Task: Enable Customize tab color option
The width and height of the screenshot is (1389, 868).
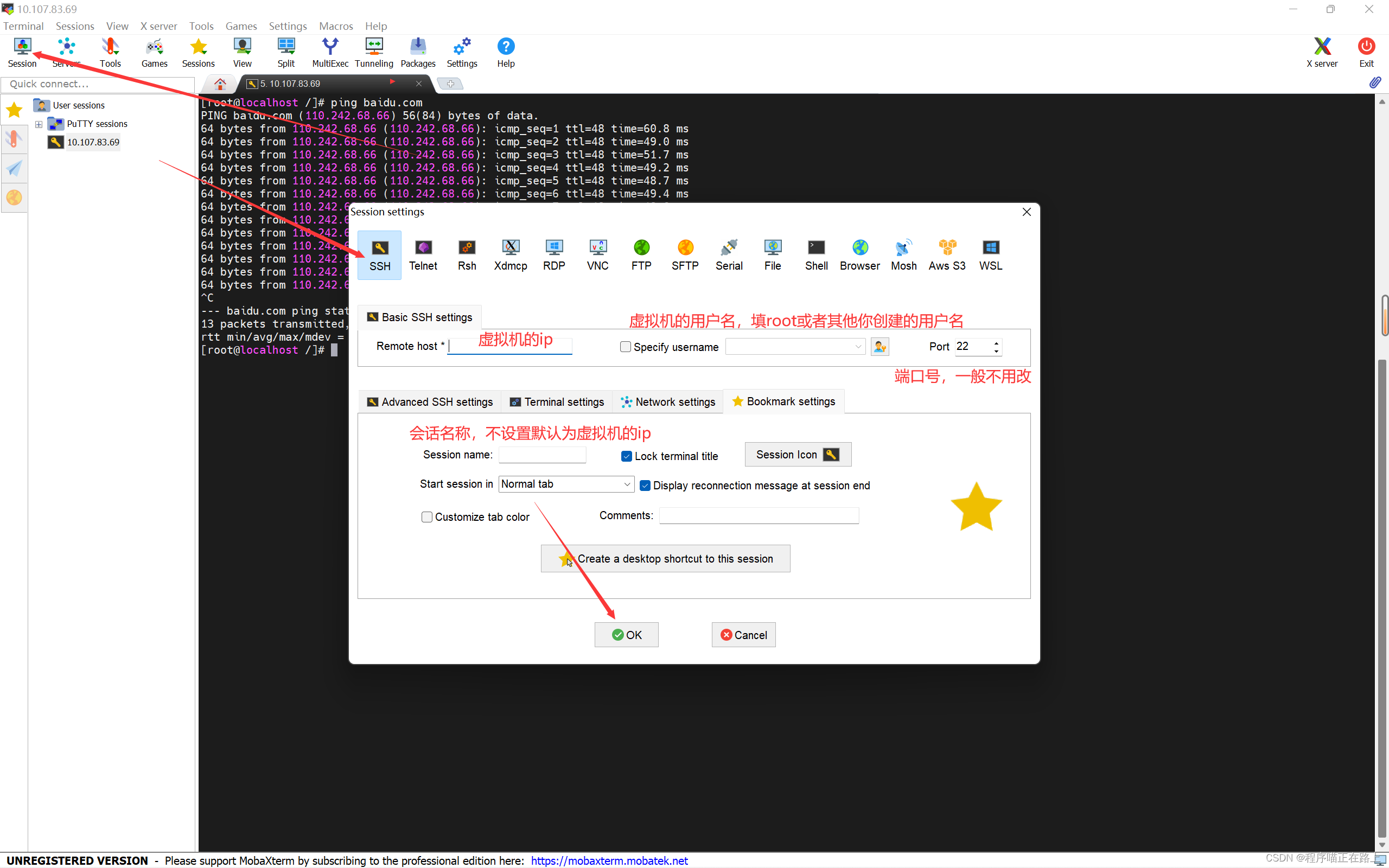Action: [427, 516]
